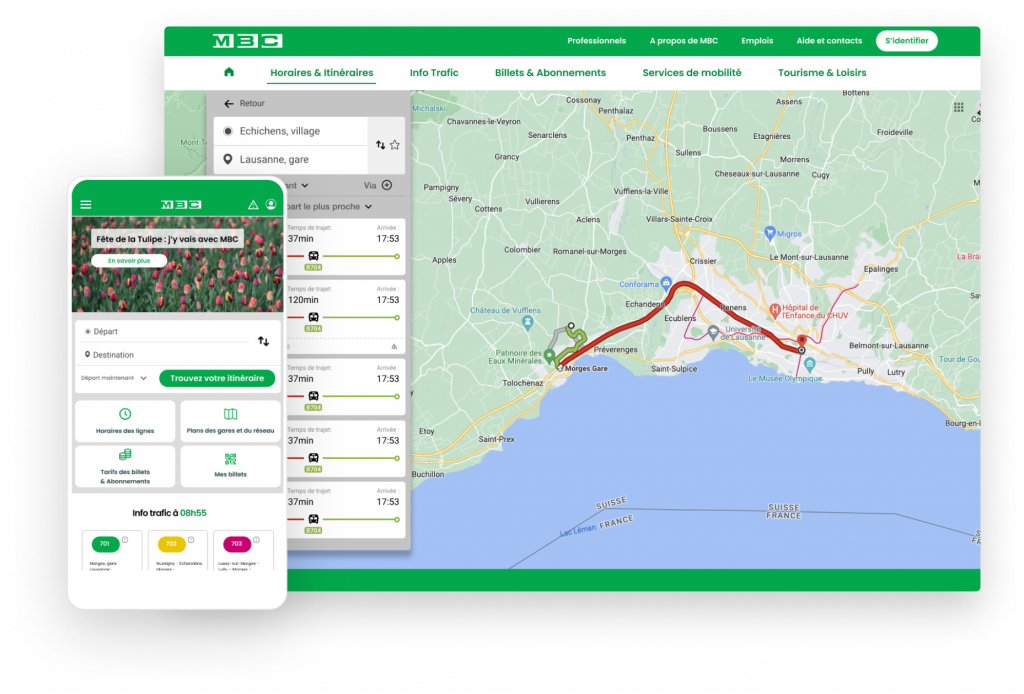Open the A propos de MBC link
Viewport: 1024px width, 694px height.
pos(684,41)
